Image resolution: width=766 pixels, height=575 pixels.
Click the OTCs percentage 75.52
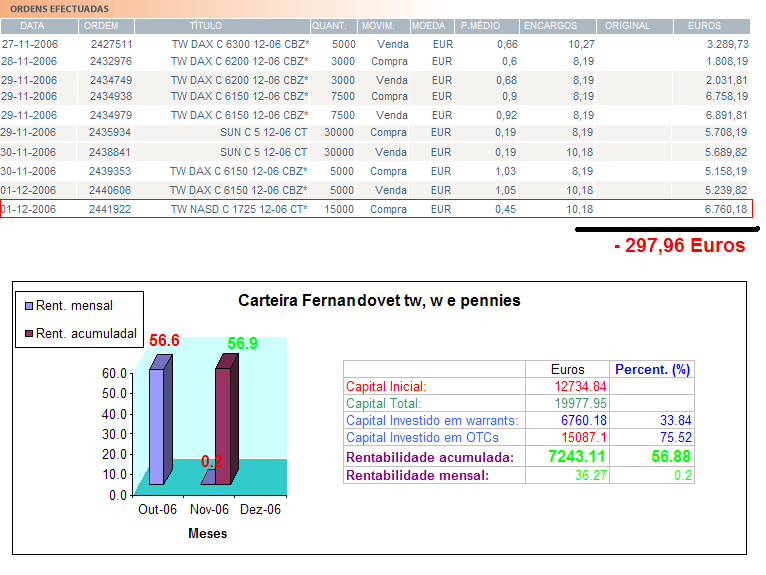coord(676,437)
